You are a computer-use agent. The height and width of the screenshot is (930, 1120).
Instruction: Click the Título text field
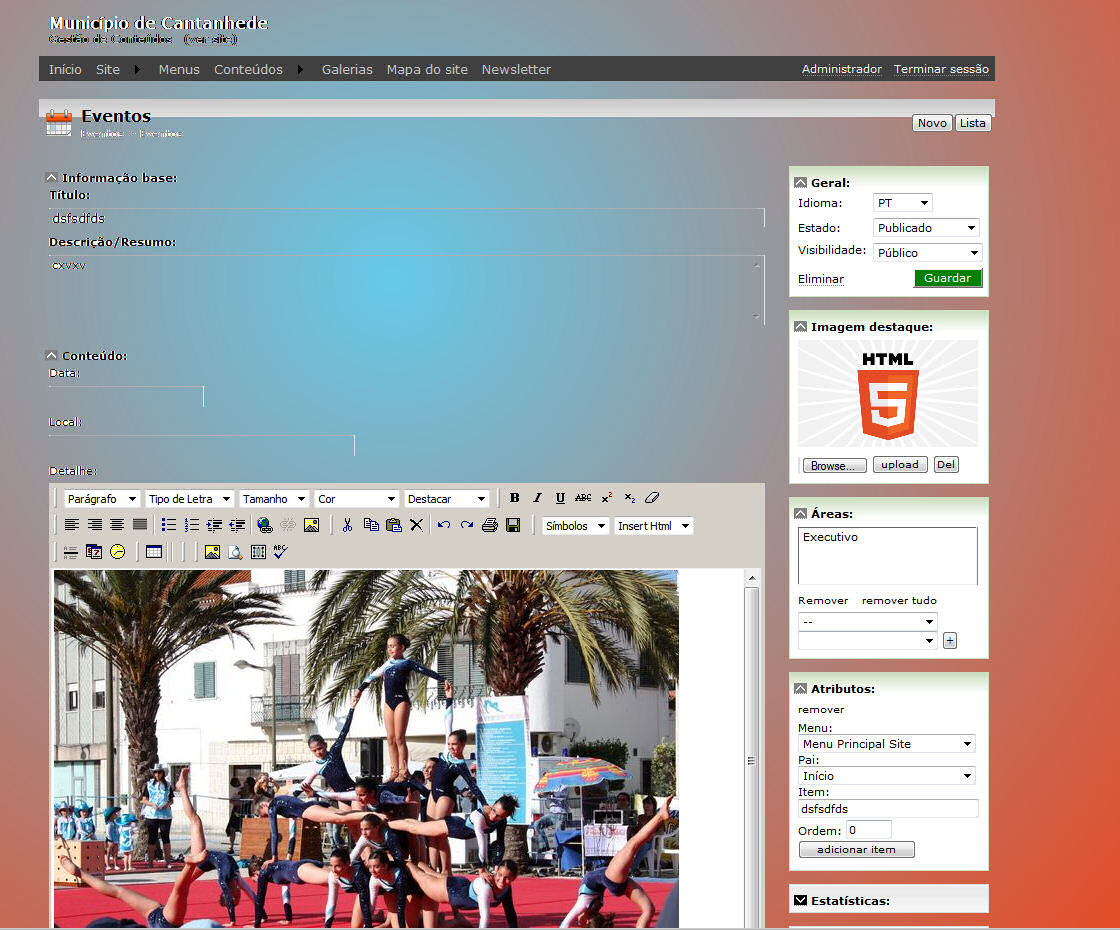click(x=406, y=218)
